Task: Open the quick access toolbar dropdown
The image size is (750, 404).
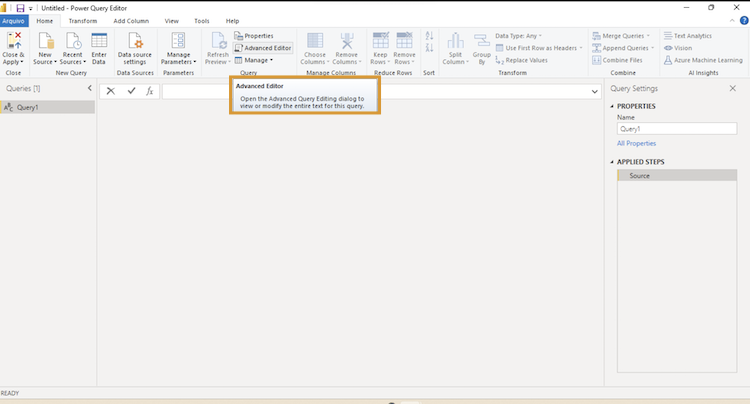Action: (x=31, y=9)
